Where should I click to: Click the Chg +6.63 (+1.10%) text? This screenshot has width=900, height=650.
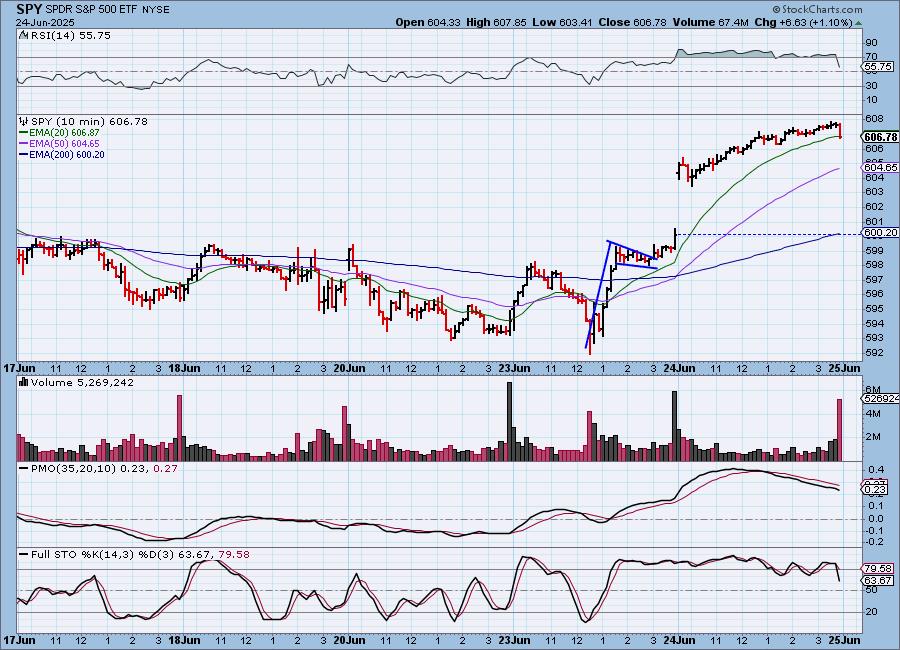tap(804, 22)
